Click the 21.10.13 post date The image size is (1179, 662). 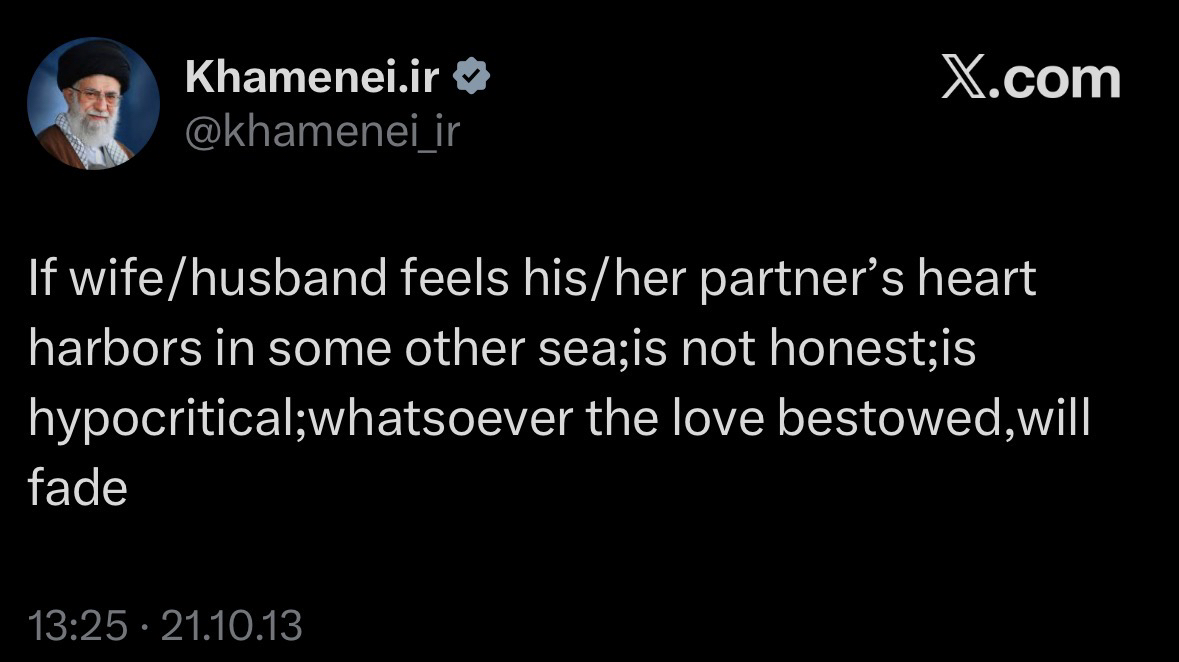point(231,627)
